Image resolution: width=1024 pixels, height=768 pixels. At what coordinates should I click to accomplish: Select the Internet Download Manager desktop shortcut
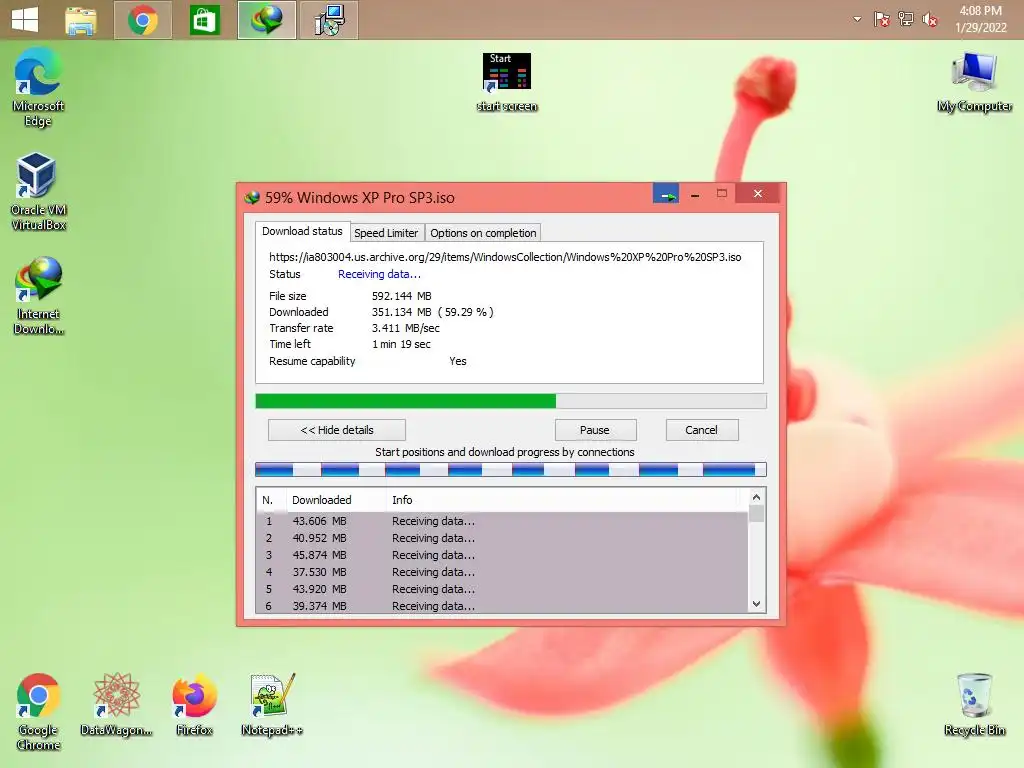pos(38,296)
